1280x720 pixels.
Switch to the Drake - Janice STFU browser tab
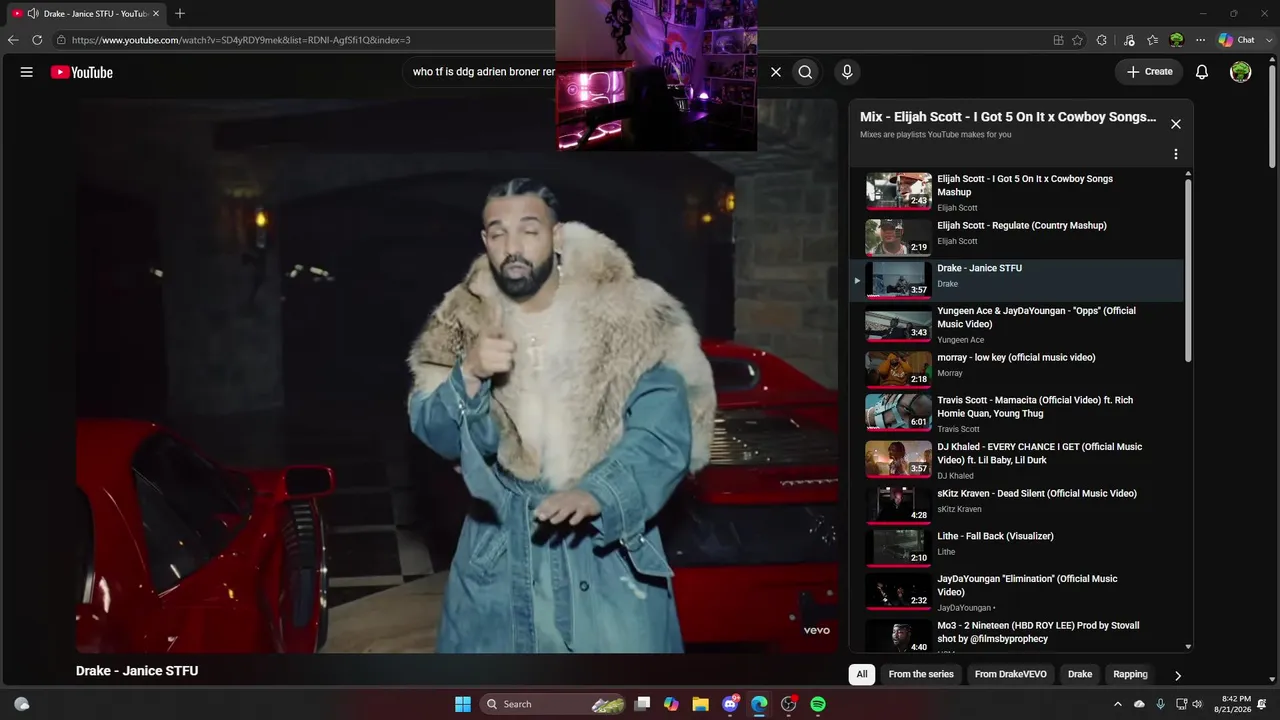[87, 13]
